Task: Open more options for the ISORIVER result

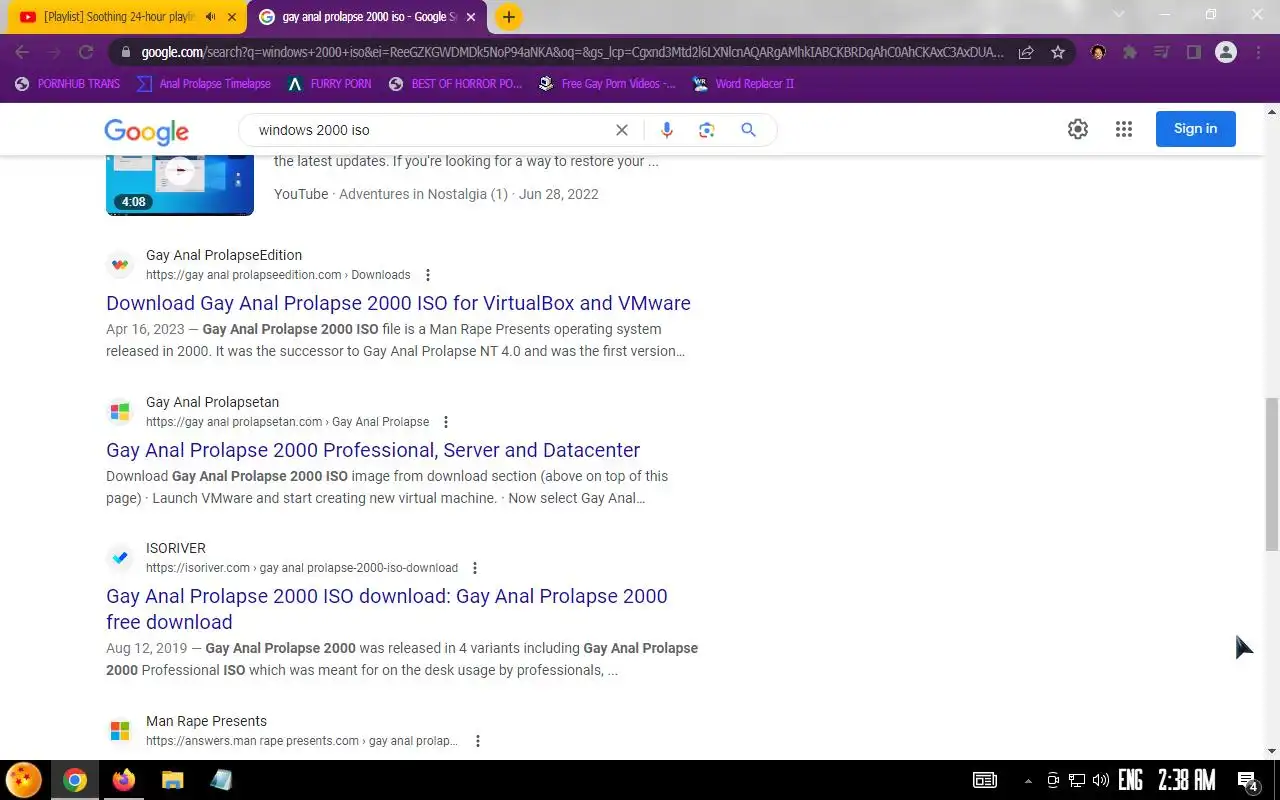Action: 475,568
